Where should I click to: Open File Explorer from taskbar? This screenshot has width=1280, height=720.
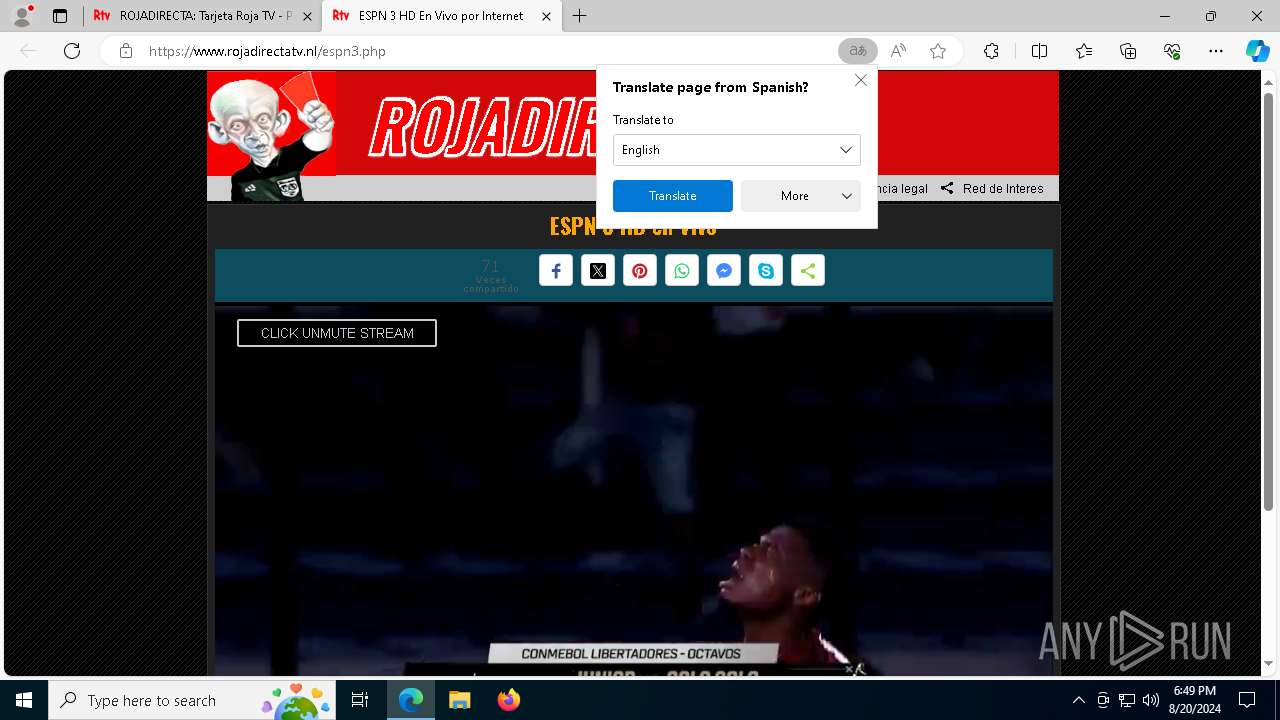tap(459, 700)
